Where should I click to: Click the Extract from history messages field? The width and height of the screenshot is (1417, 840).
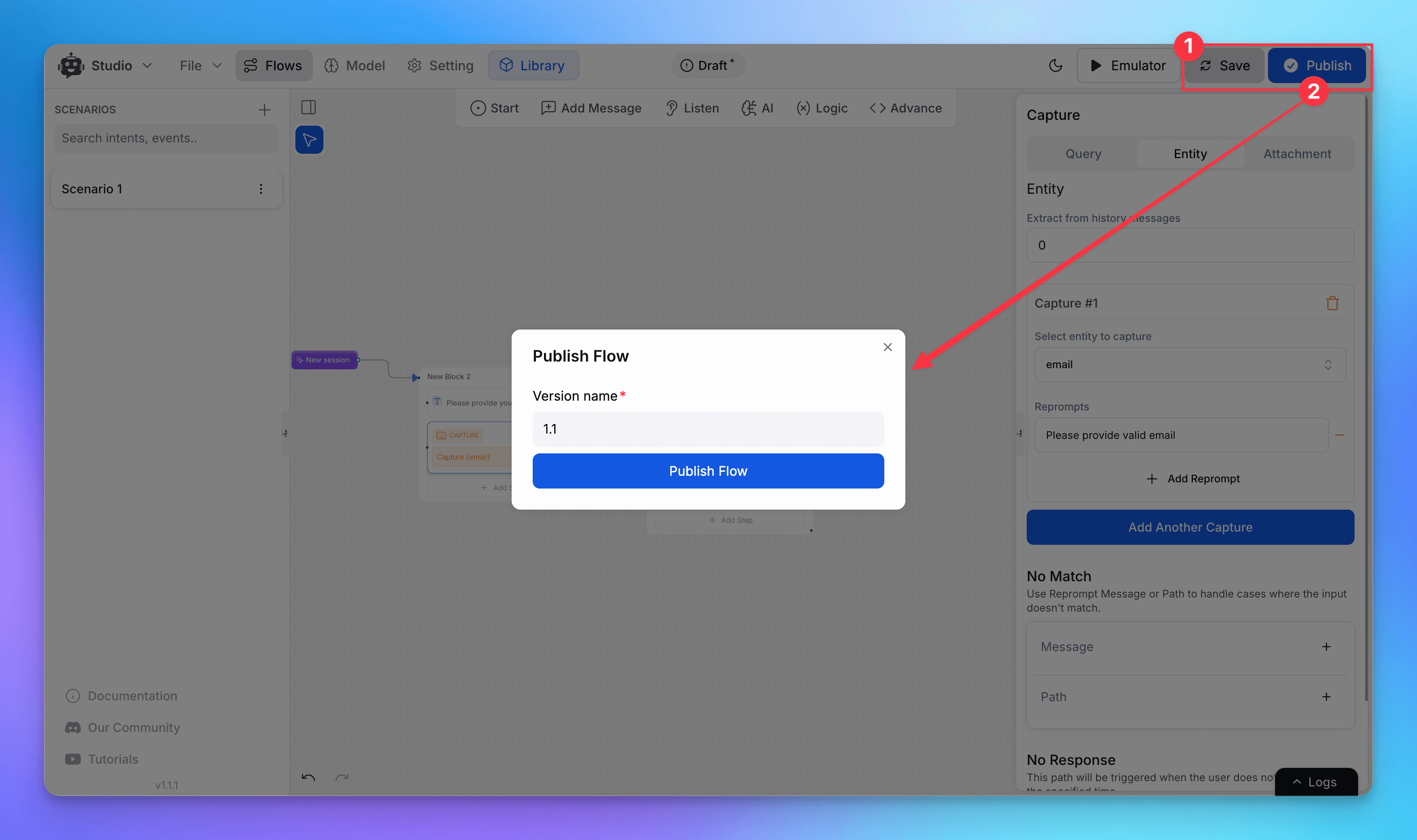[x=1190, y=245]
